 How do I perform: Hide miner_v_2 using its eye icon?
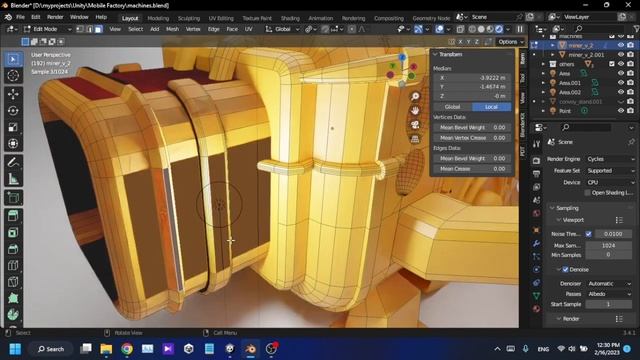click(x=621, y=45)
